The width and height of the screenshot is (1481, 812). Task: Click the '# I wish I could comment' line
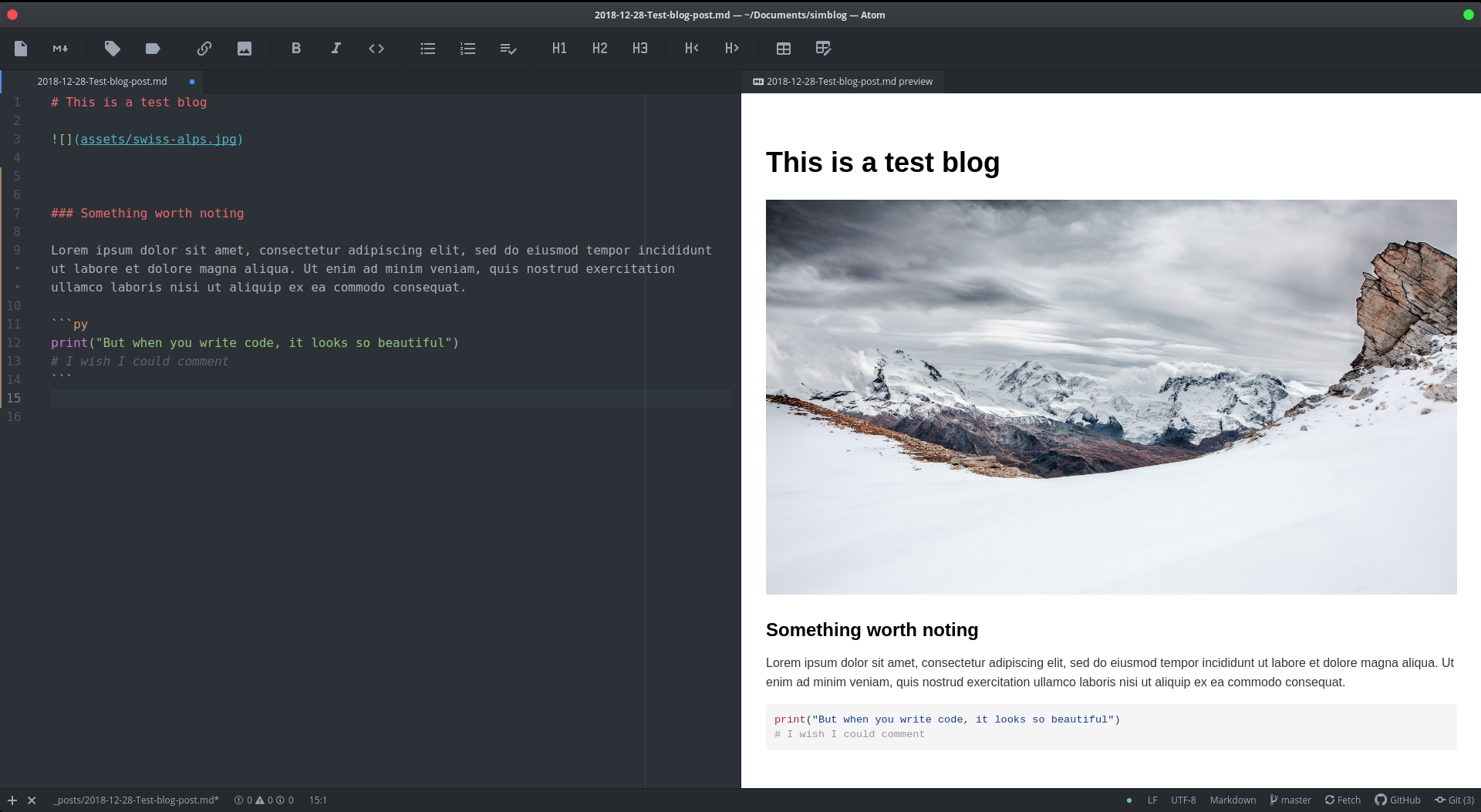140,362
